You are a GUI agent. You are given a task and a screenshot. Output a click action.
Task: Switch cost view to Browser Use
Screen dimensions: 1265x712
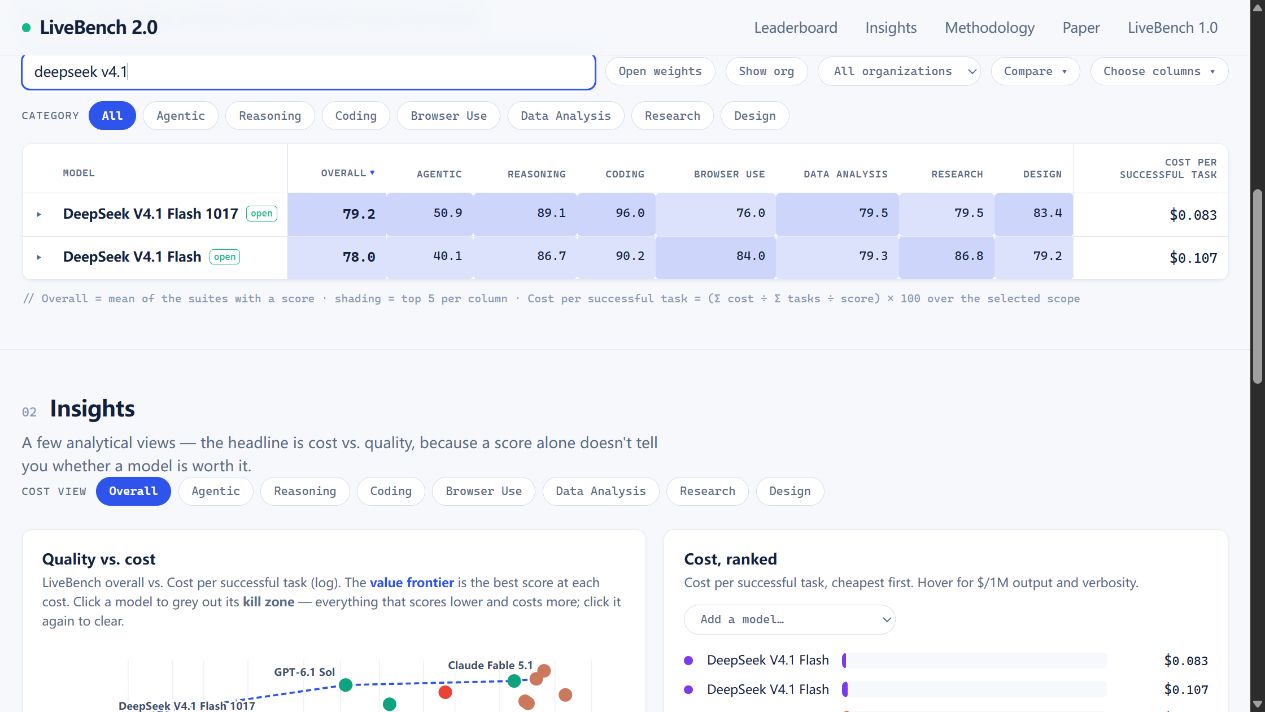(x=484, y=491)
